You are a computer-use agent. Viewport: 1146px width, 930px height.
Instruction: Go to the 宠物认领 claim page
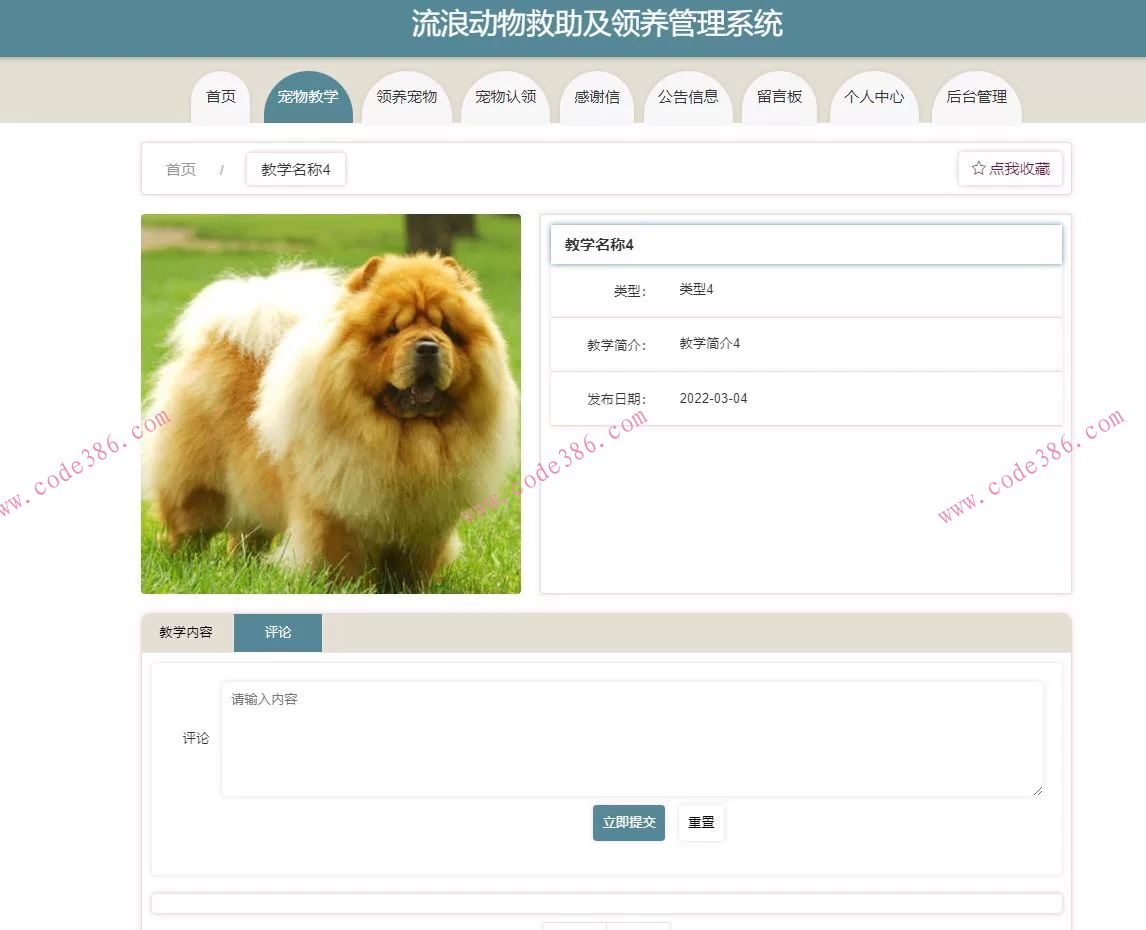tap(505, 97)
